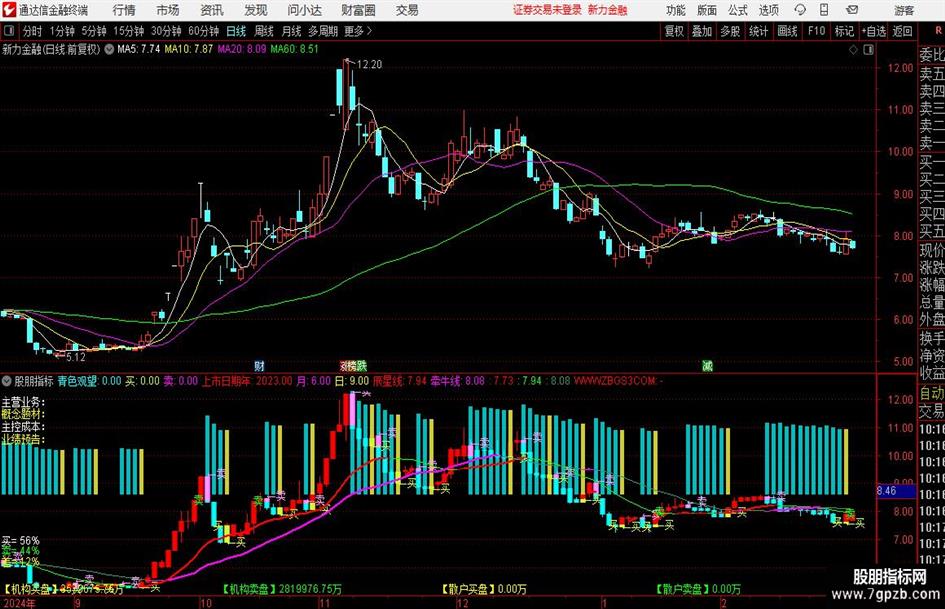Open the customer service headset icon
The width and height of the screenshot is (945, 609).
pos(800,10)
